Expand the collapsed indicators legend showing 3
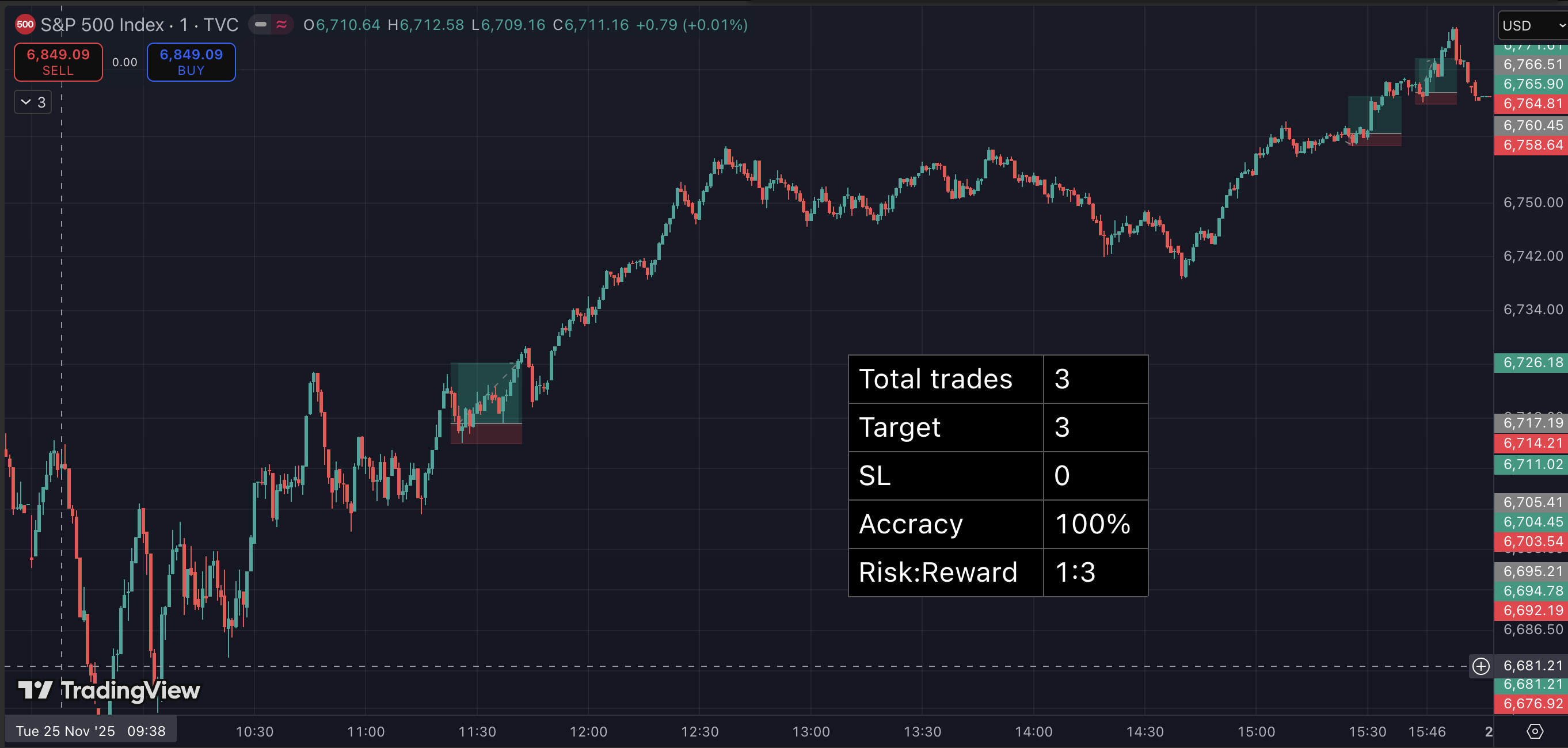Image resolution: width=1568 pixels, height=748 pixels. pos(33,102)
